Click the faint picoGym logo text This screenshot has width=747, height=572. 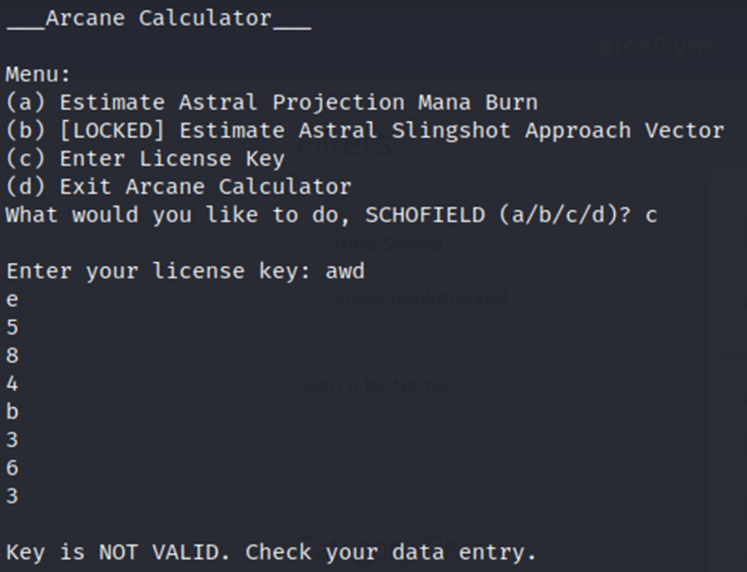click(x=655, y=46)
